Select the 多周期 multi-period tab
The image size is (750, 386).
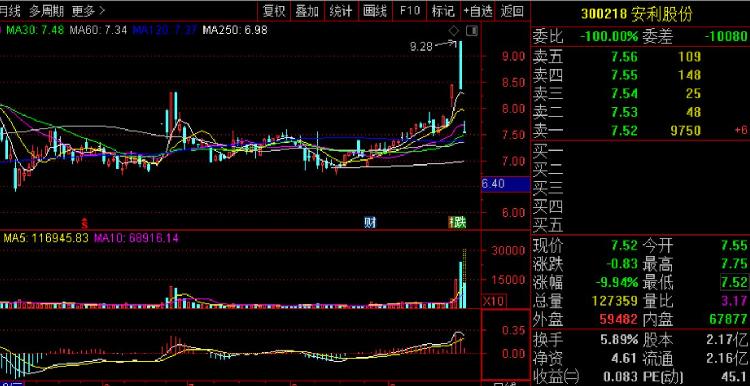46,11
